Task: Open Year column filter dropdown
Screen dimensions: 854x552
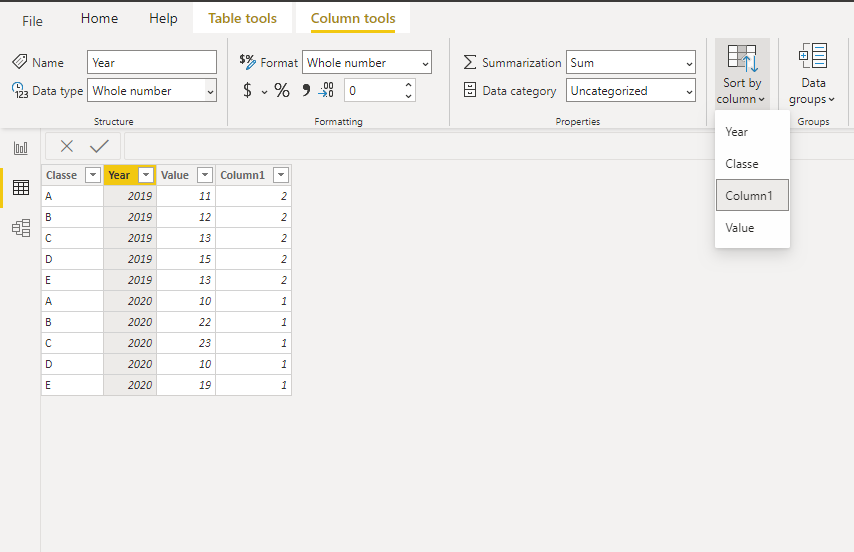Action: [146, 175]
